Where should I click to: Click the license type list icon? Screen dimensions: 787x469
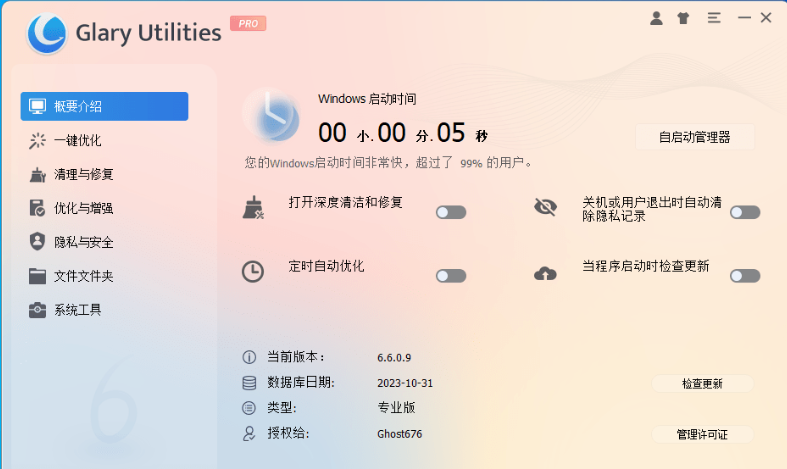[x=249, y=408]
